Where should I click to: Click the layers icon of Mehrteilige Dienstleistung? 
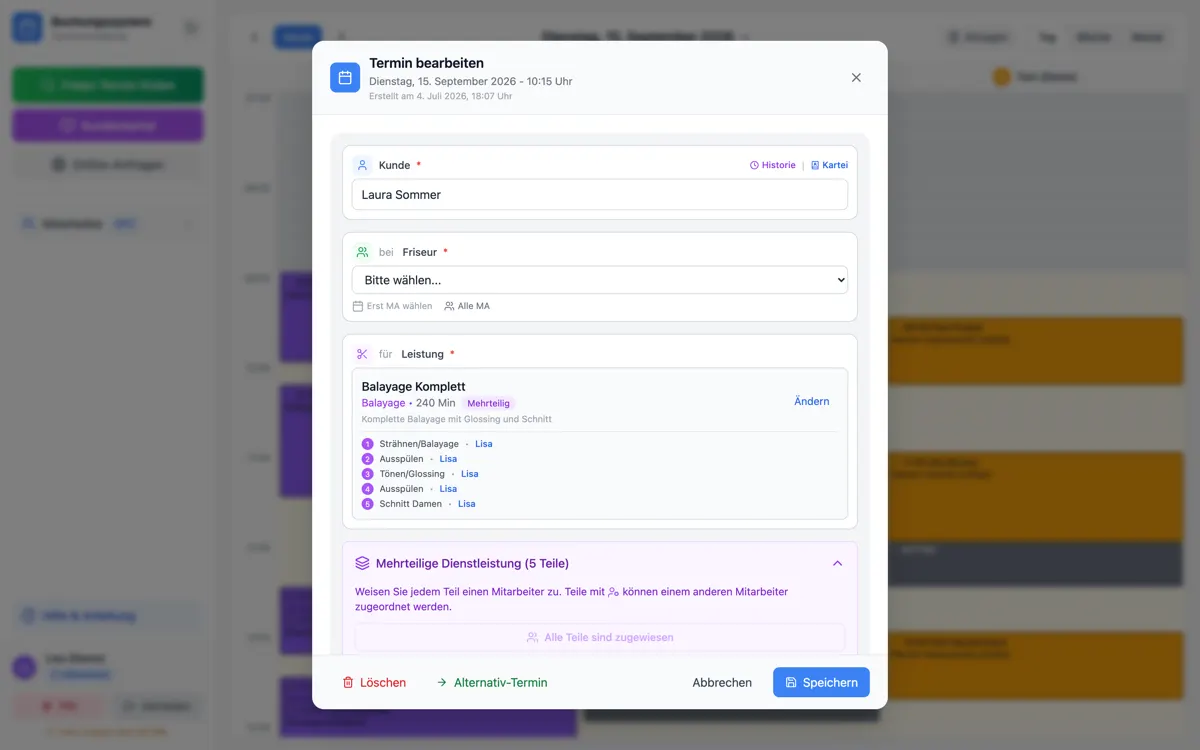pos(362,563)
